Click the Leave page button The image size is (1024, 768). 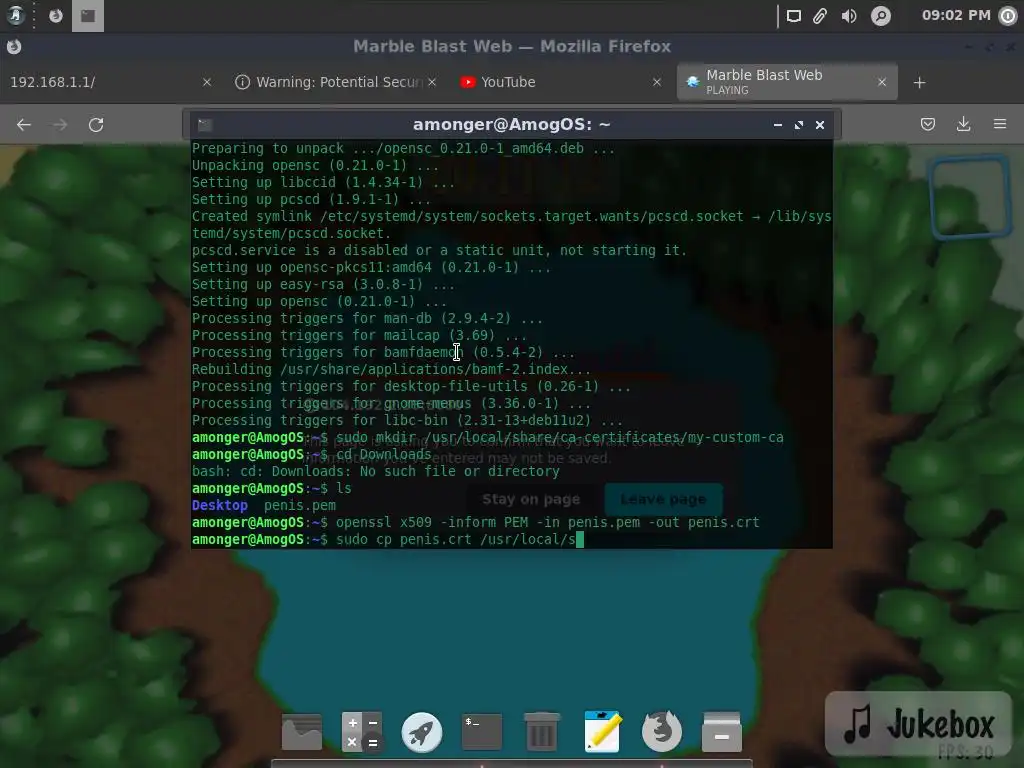pyautogui.click(x=664, y=500)
